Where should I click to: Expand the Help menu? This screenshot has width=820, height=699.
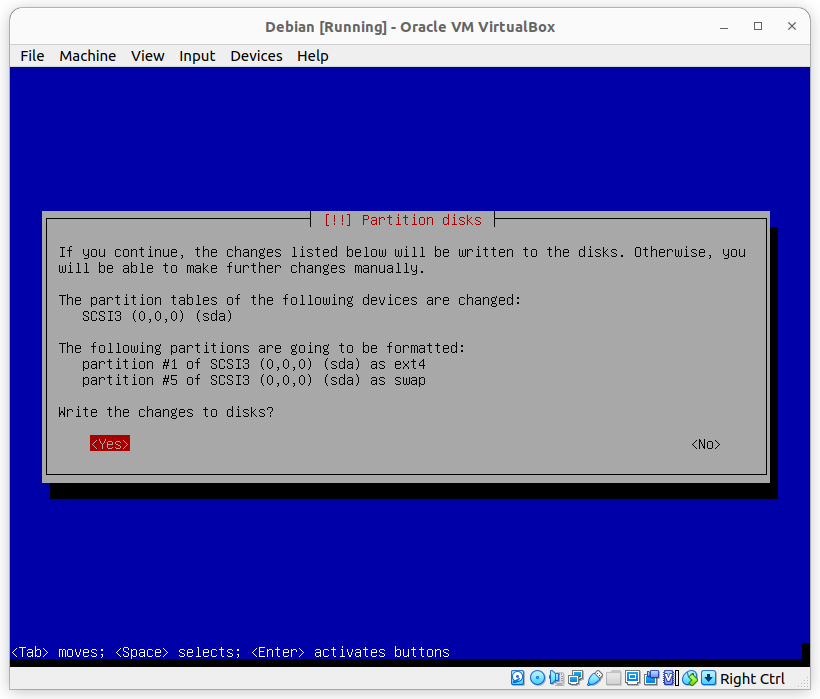coord(312,56)
